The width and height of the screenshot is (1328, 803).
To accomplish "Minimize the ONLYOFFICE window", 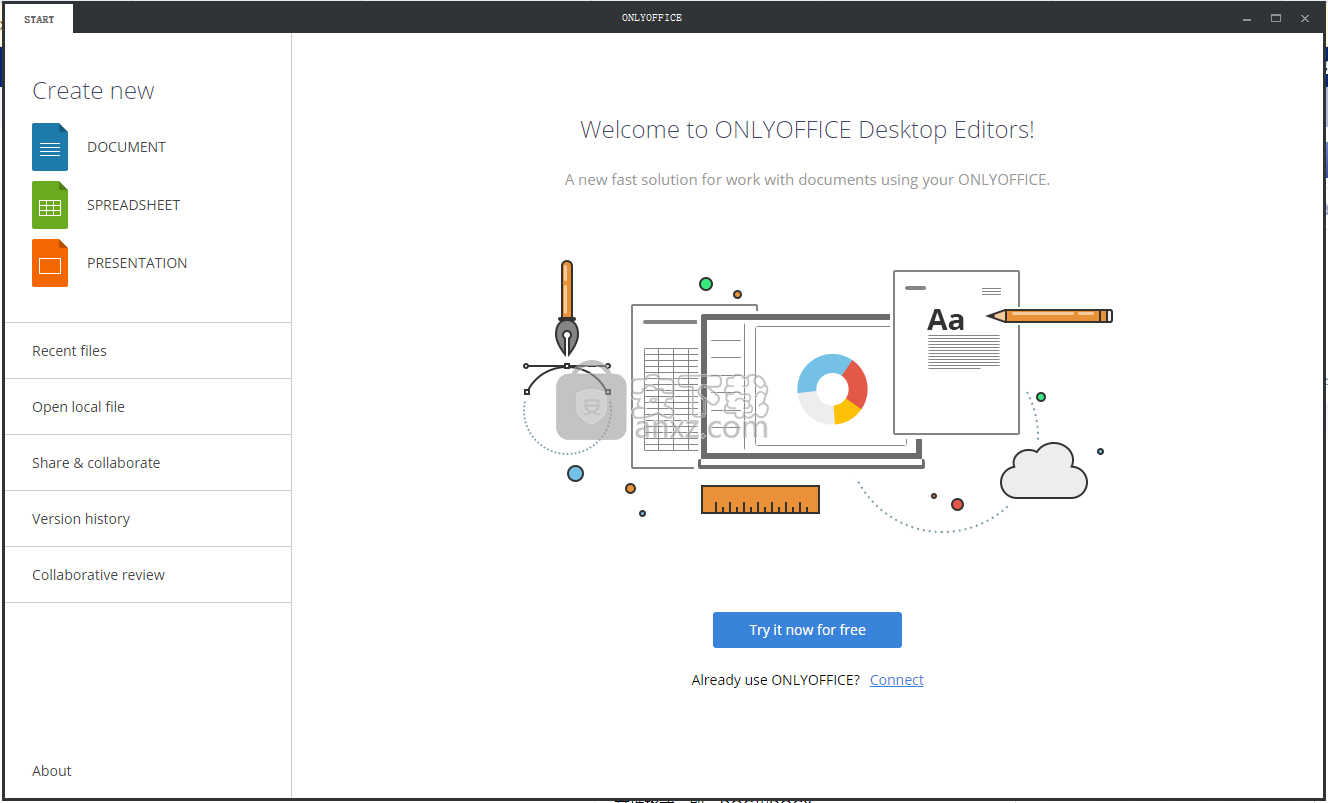I will (1247, 18).
